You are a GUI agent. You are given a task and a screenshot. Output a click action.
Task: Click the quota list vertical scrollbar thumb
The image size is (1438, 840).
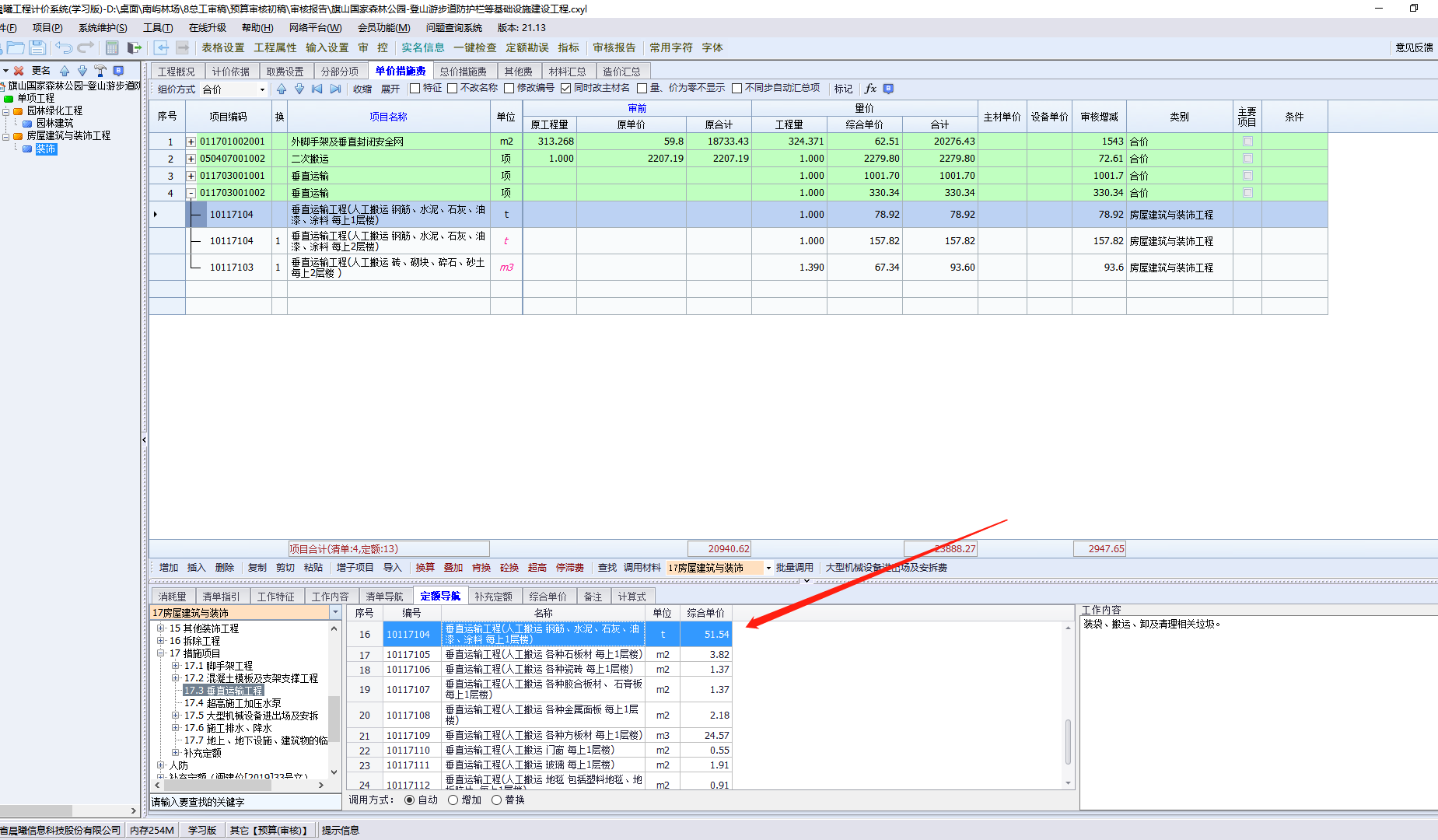point(1068,741)
